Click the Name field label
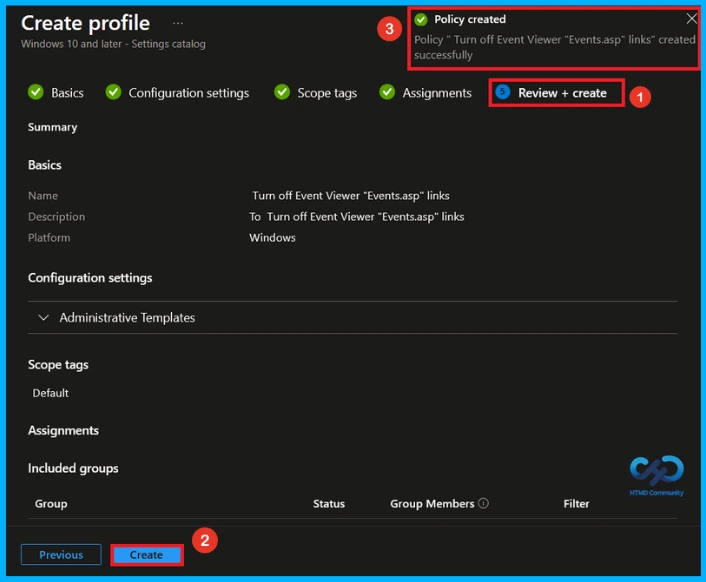The width and height of the screenshot is (706, 582). pyautogui.click(x=43, y=196)
